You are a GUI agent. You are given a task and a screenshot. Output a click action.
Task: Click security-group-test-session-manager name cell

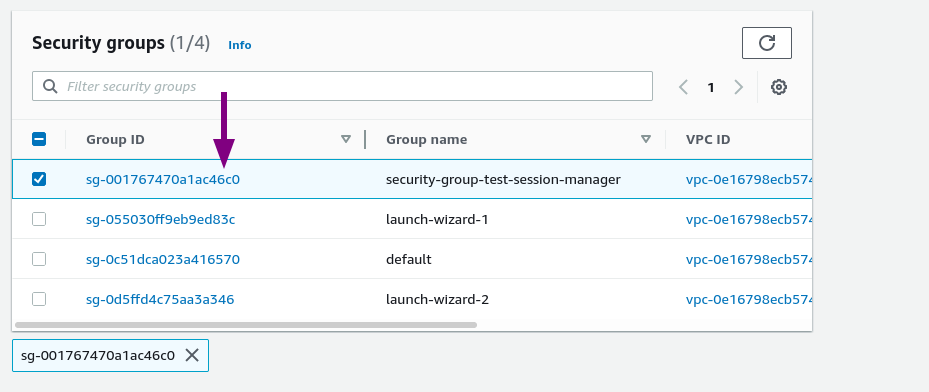click(503, 179)
